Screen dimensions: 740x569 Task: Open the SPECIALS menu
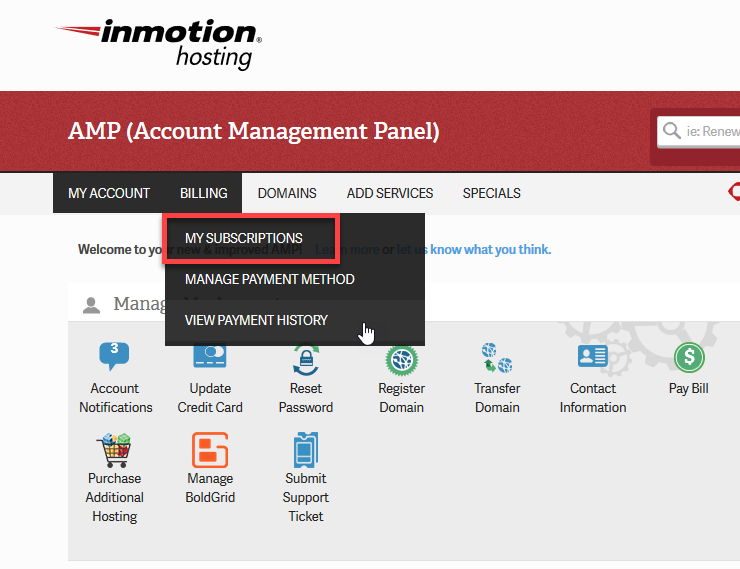[491, 193]
